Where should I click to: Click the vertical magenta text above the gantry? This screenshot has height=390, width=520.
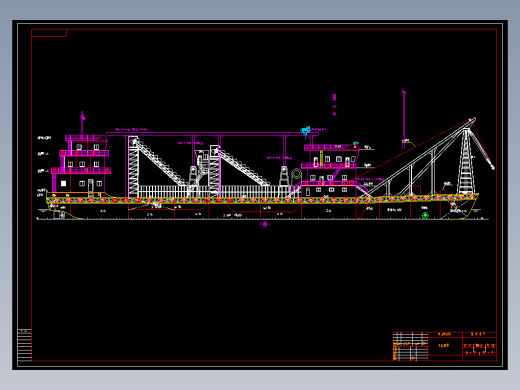[x=334, y=104]
